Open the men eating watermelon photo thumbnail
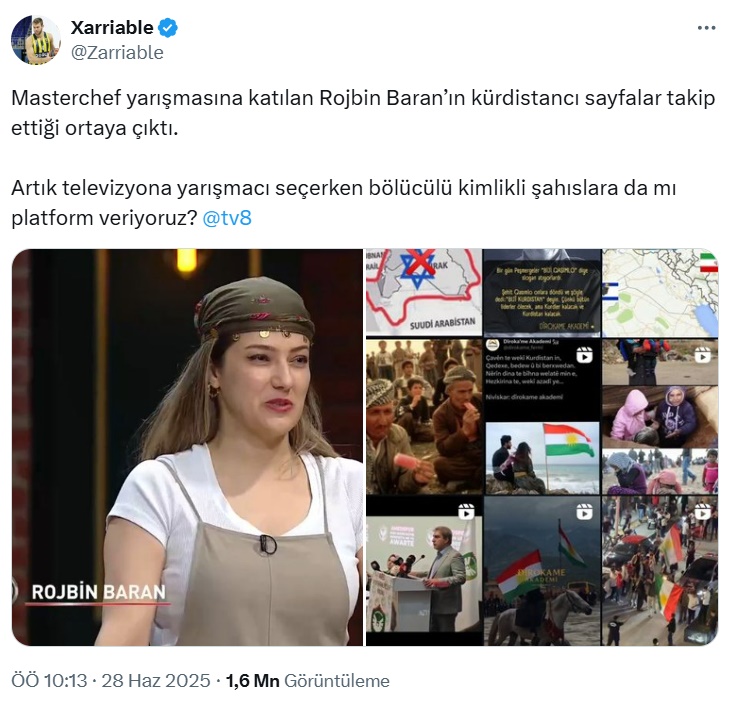The image size is (734, 704). pos(424,417)
